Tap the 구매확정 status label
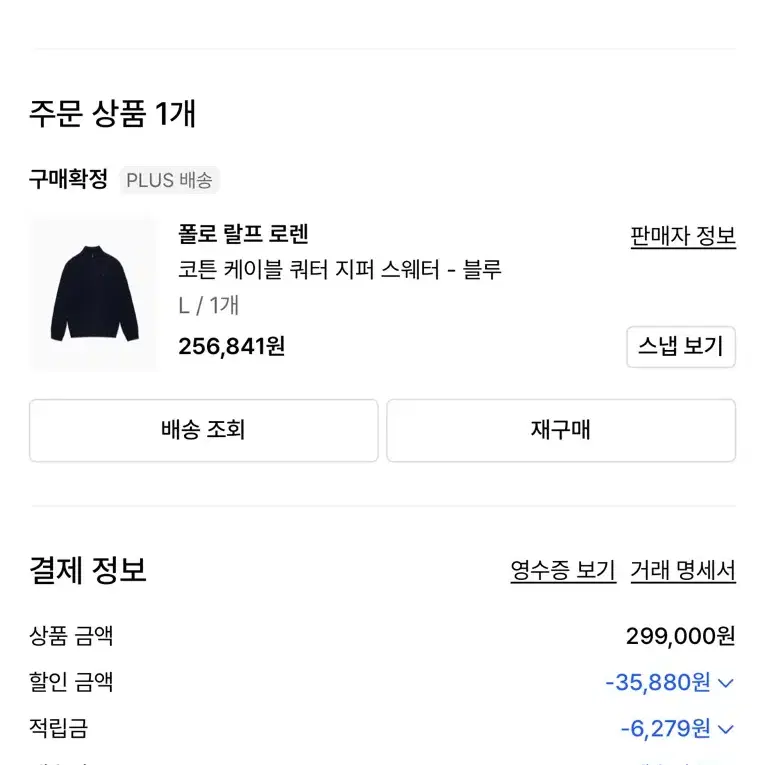The image size is (765, 765). [x=68, y=179]
